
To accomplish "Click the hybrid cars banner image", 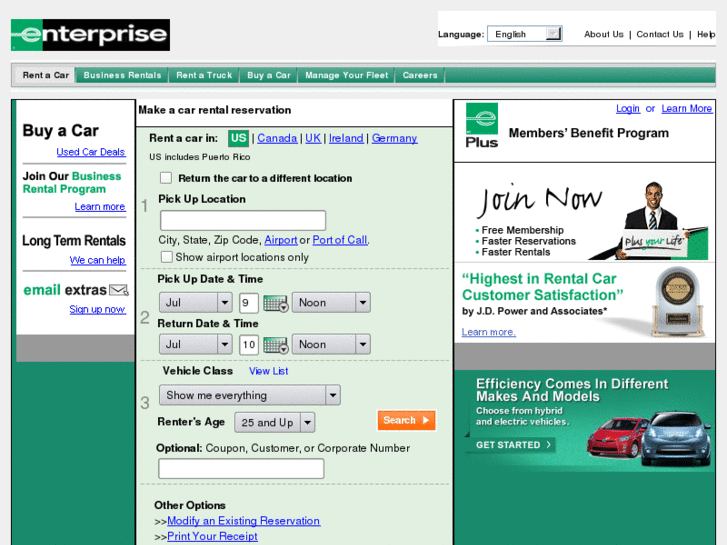I will pos(649,438).
